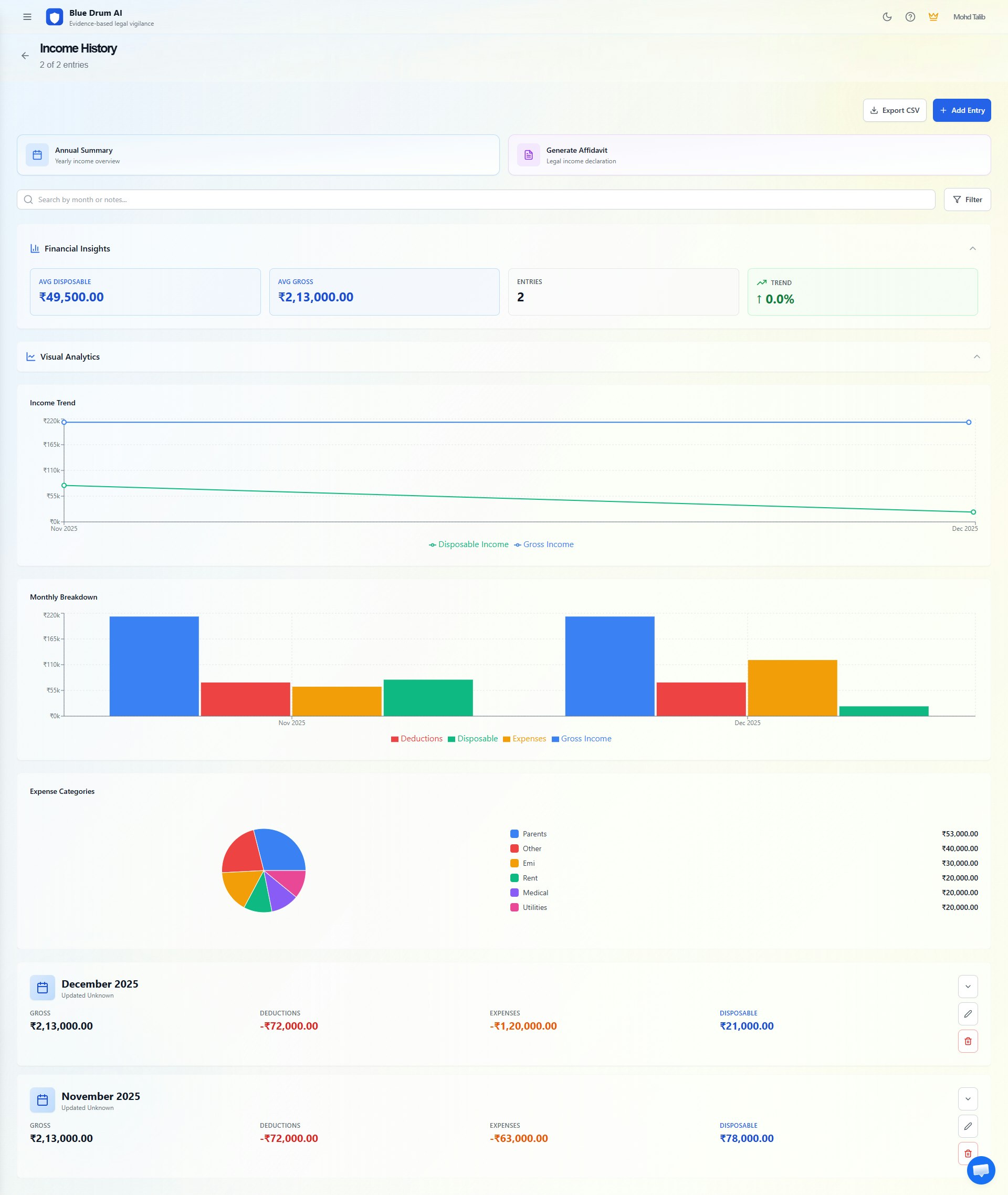Expand the December 2025 entry details
The width and height of the screenshot is (1008, 1195).
[968, 987]
